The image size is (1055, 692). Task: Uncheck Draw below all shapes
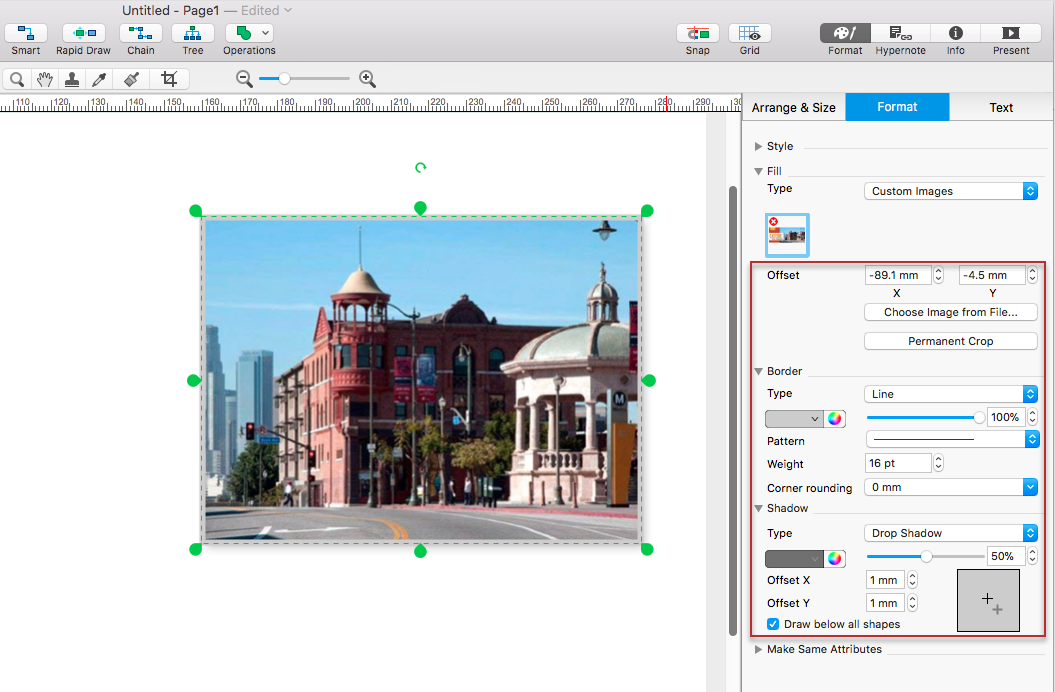pyautogui.click(x=773, y=624)
